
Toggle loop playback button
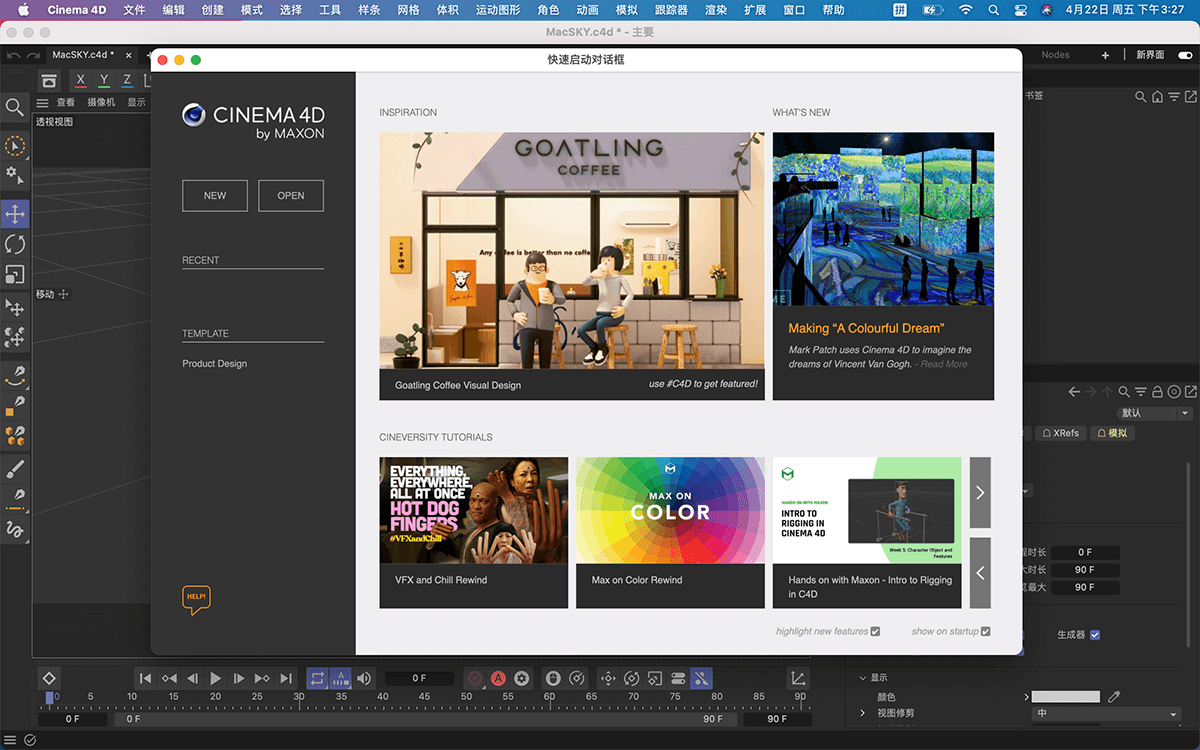[x=317, y=678]
